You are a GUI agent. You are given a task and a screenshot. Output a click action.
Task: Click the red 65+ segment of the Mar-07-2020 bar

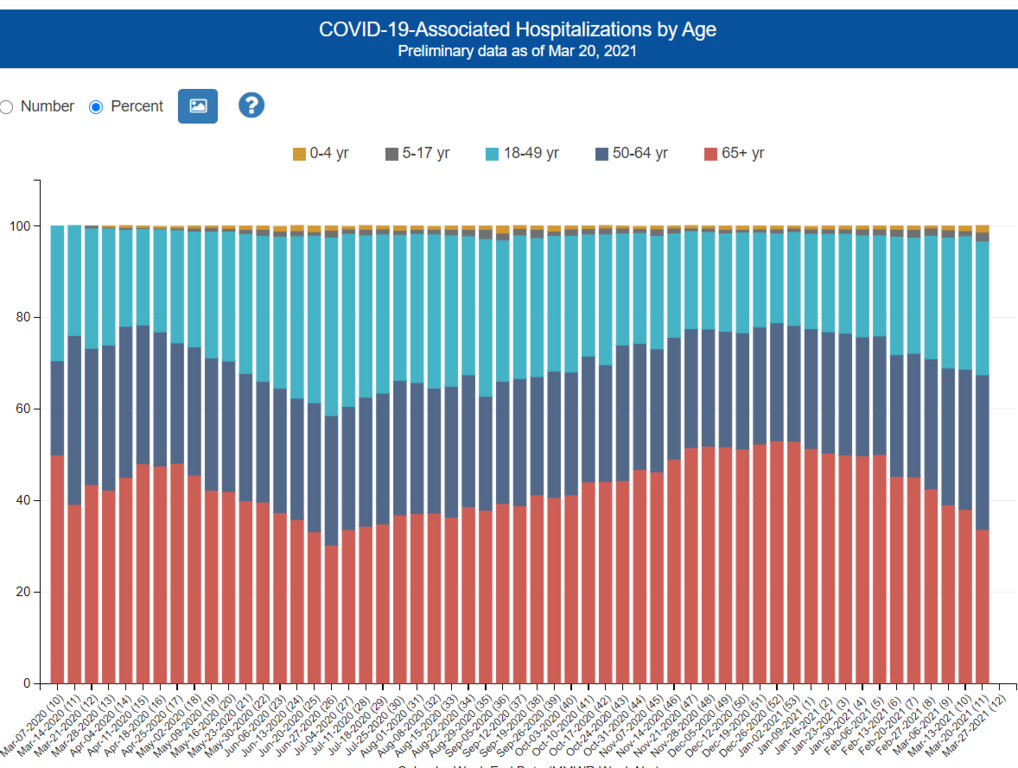pos(57,570)
